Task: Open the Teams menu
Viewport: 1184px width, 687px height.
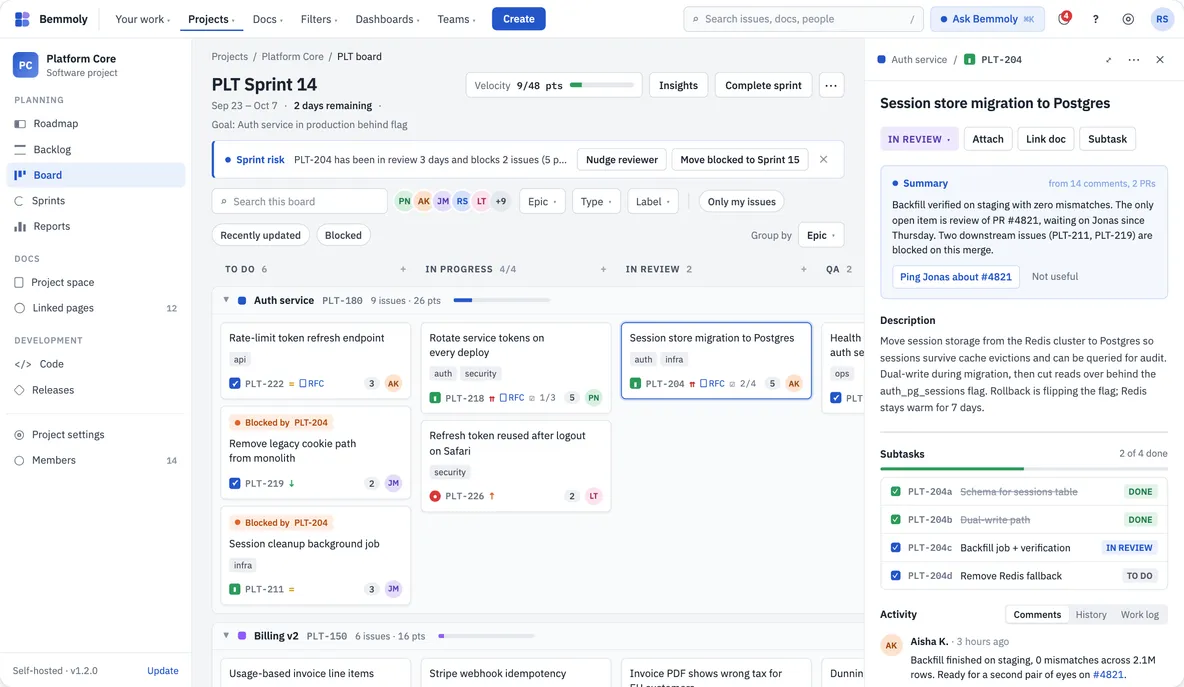Action: click(456, 19)
